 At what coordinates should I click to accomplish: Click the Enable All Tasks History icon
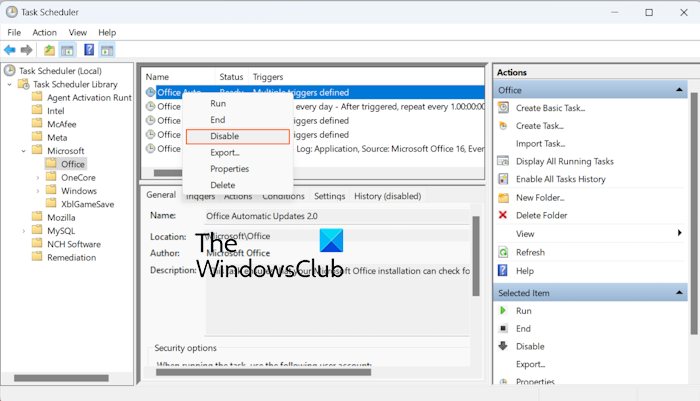[x=503, y=179]
